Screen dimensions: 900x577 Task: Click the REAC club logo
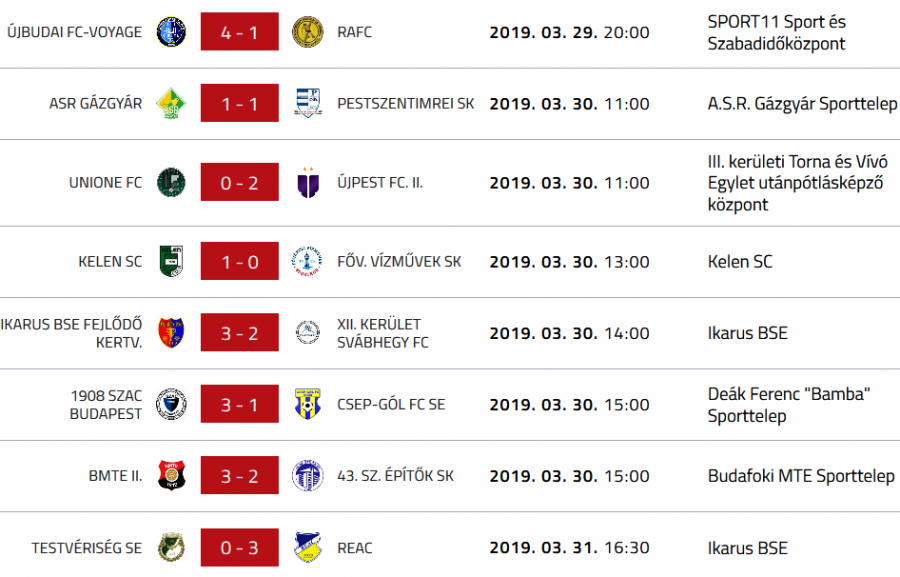[307, 548]
